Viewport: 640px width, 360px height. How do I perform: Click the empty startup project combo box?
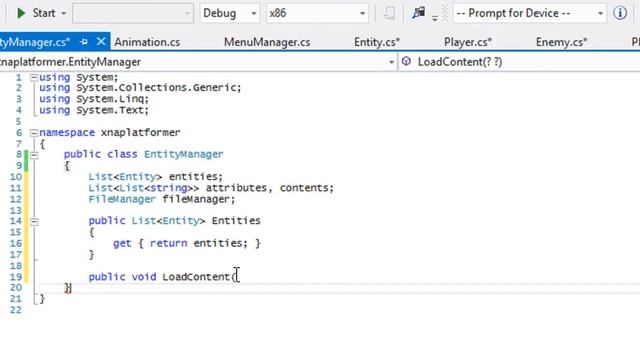point(133,13)
